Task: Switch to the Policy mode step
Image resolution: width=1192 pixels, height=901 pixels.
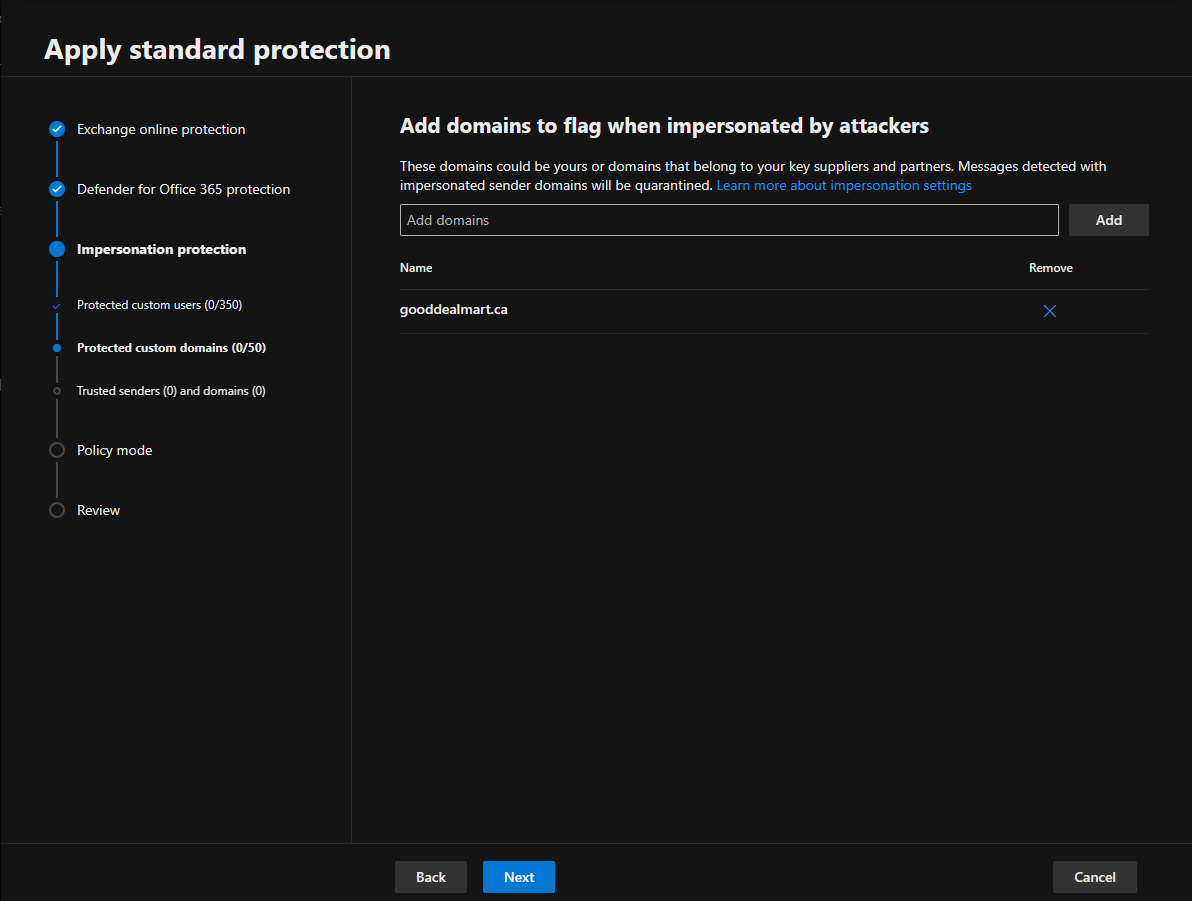Action: coord(114,450)
